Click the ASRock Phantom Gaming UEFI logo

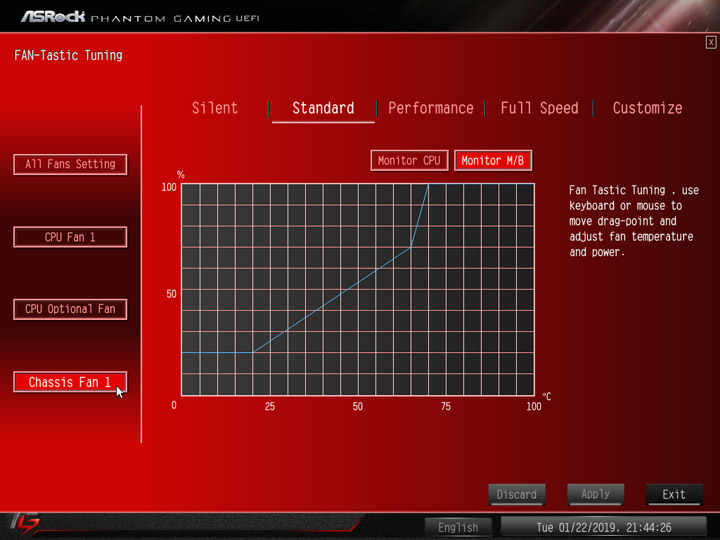tap(140, 17)
